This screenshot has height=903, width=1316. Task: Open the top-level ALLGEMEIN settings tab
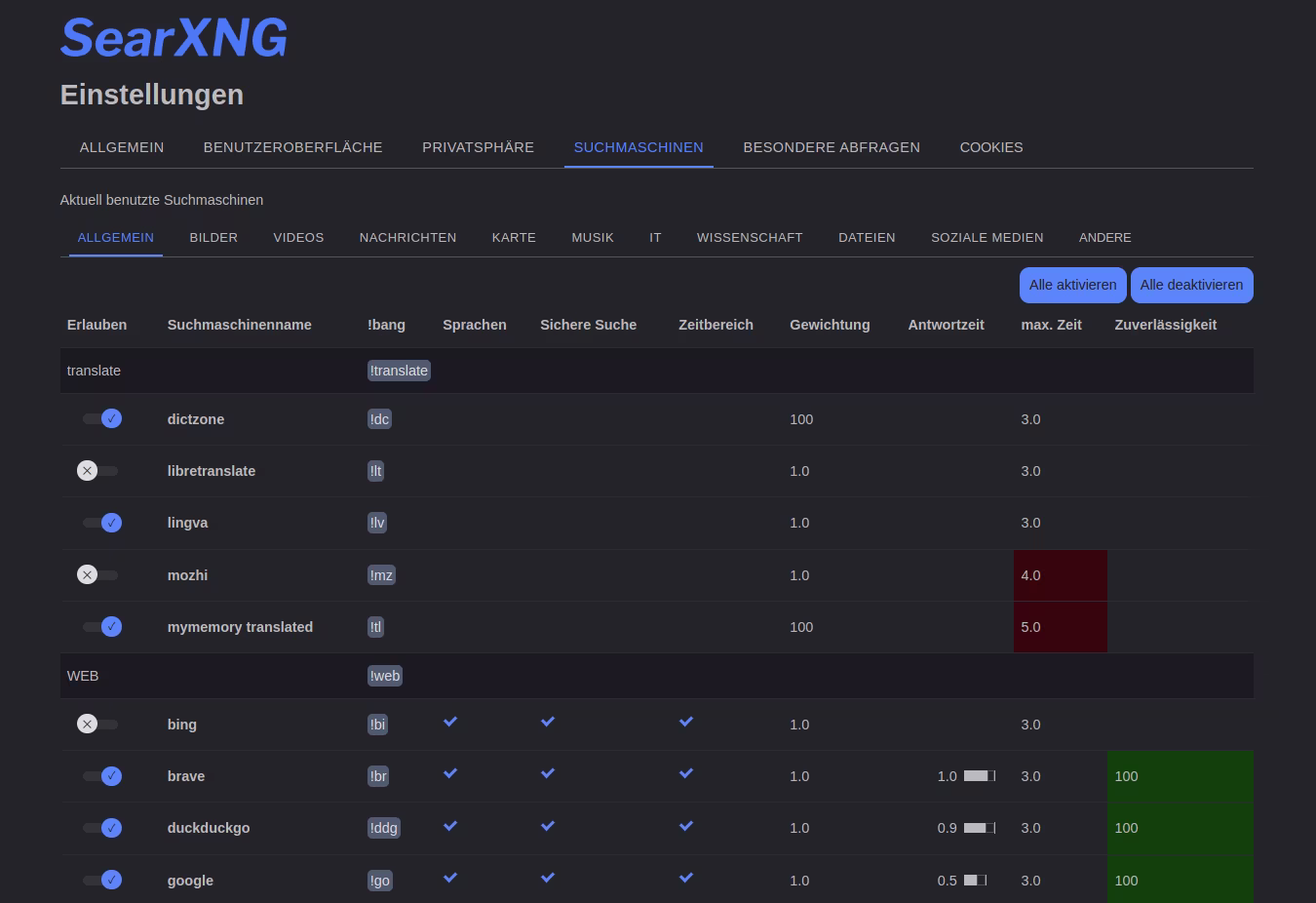[x=122, y=147]
